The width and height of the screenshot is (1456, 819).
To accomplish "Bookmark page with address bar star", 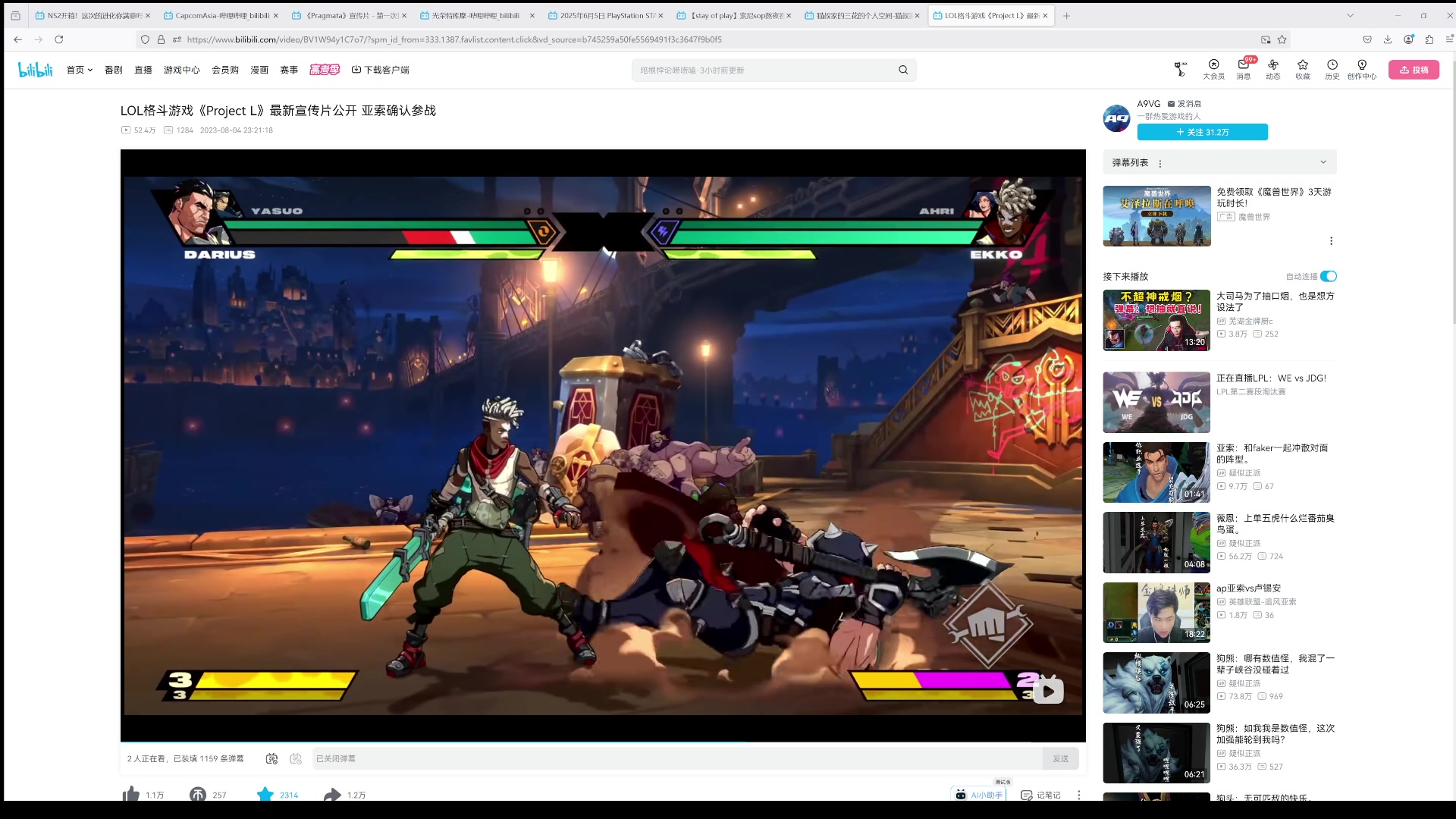I will 1282,39.
